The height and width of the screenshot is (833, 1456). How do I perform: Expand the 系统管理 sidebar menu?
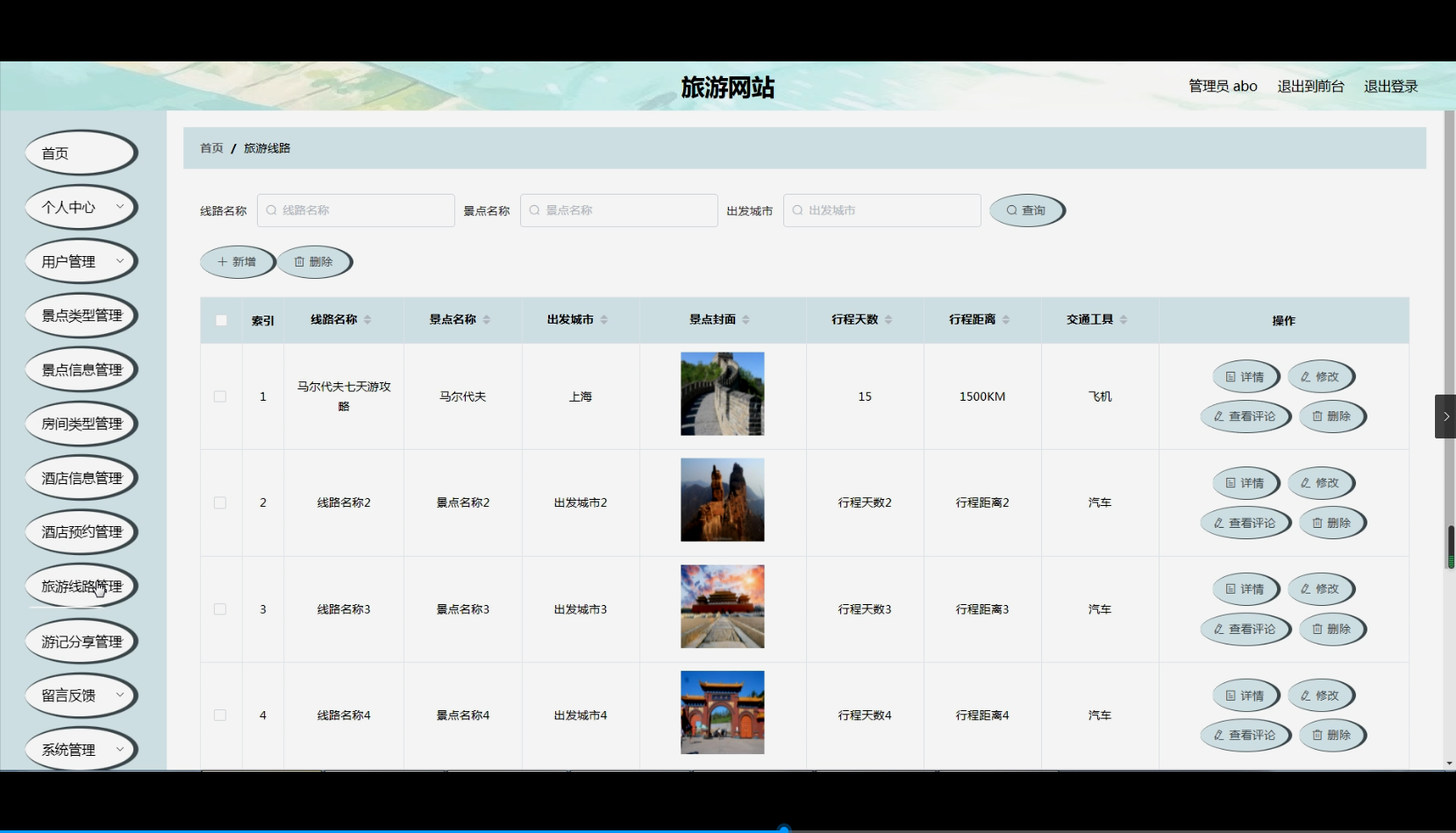click(x=81, y=750)
